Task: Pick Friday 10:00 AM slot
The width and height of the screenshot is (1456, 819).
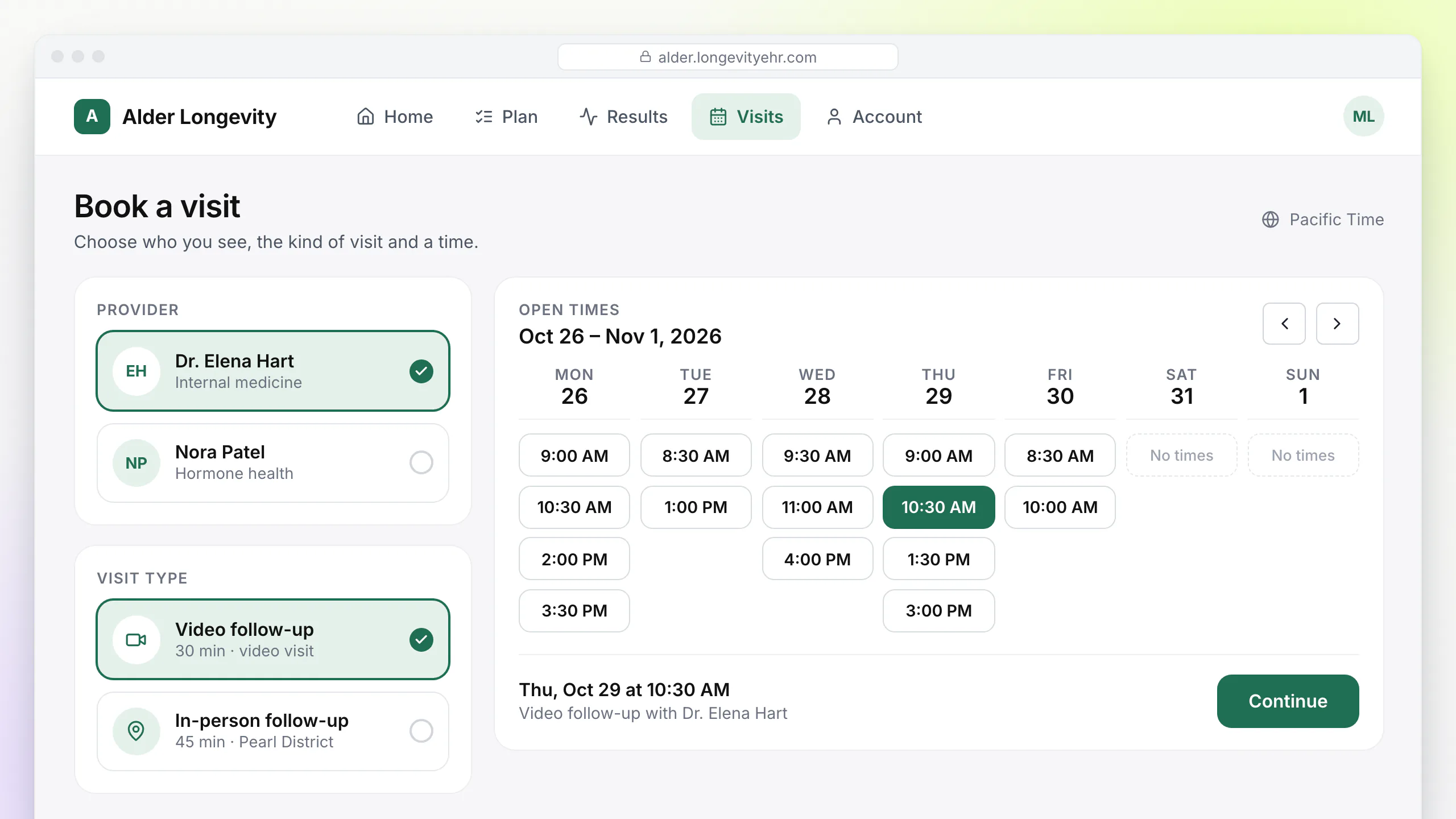Action: click(x=1060, y=507)
